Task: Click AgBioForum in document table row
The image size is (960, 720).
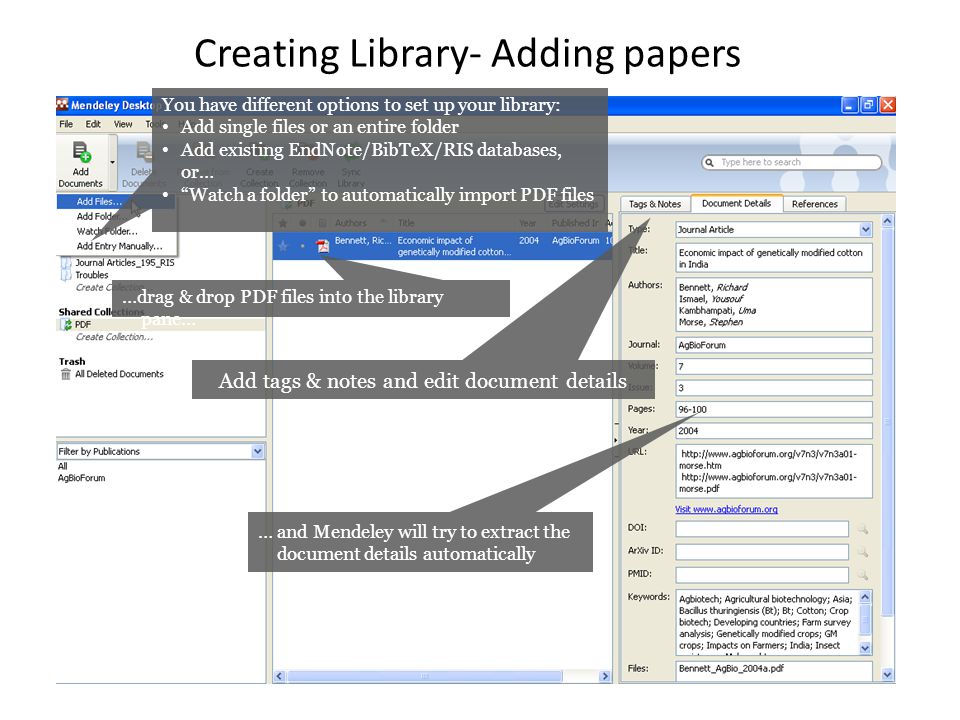Action: click(576, 241)
